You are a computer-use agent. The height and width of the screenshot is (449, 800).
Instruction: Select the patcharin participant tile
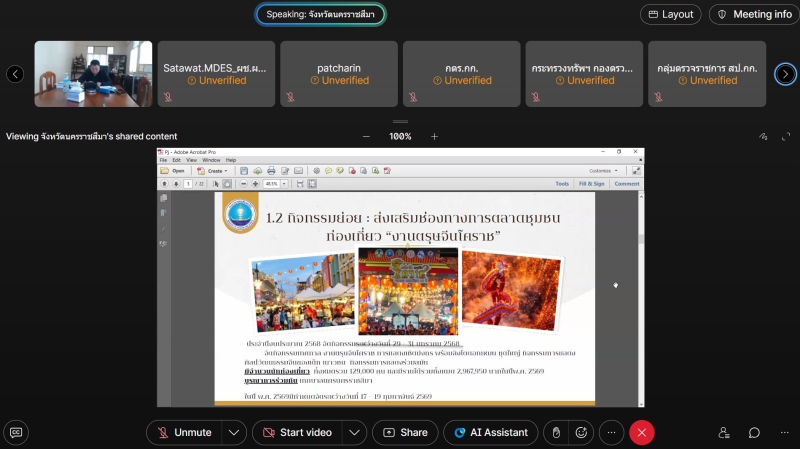(x=339, y=74)
